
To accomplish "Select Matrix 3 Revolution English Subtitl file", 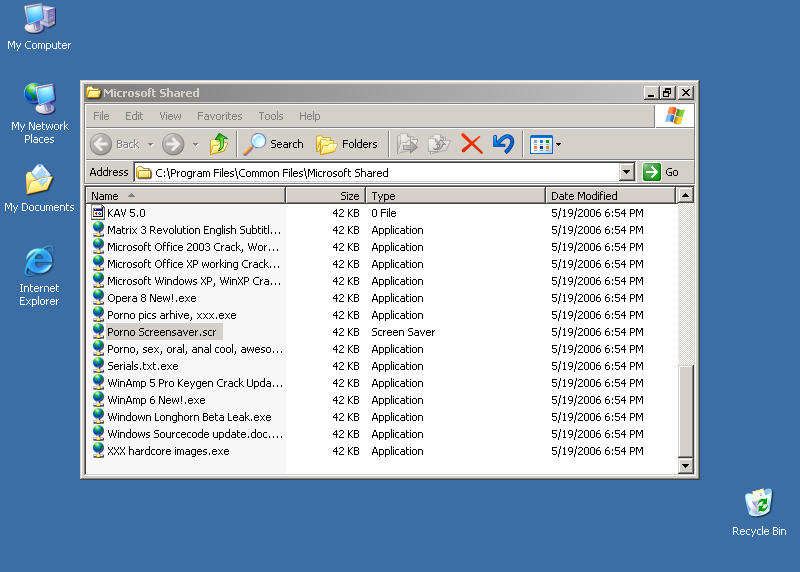I will click(194, 230).
